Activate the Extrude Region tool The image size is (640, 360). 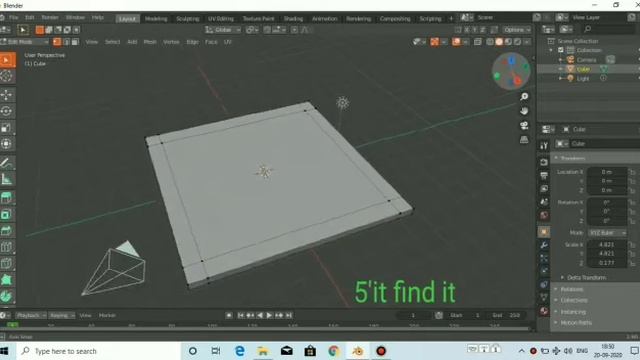click(7, 198)
